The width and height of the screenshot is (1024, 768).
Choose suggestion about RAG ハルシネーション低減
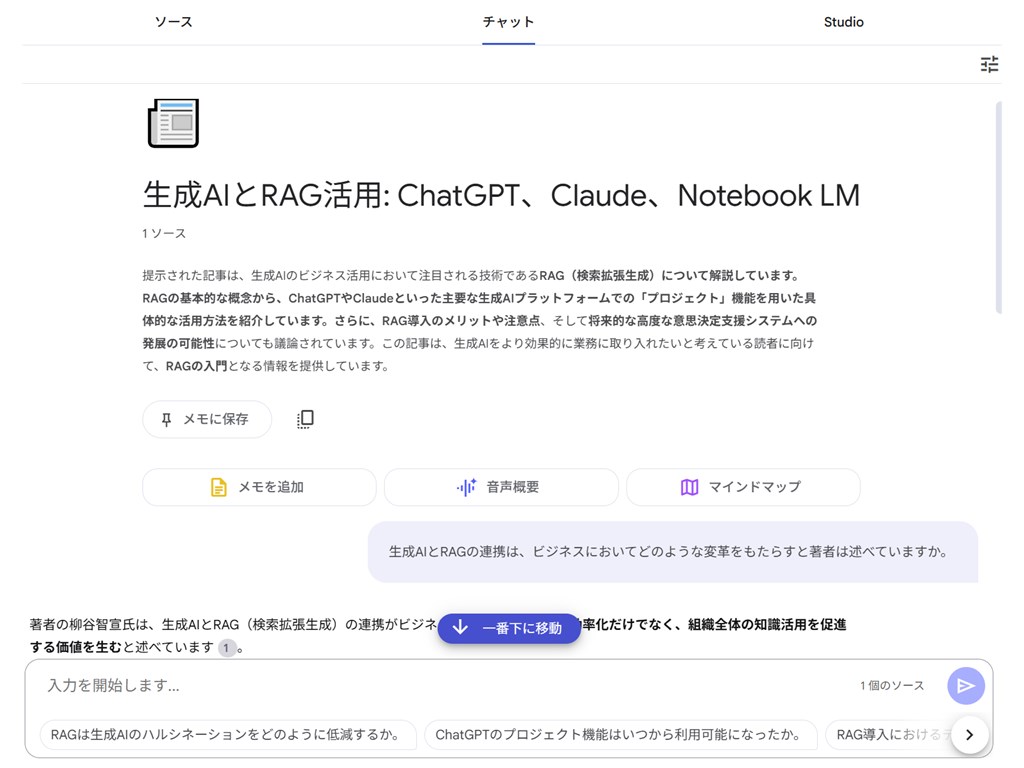(x=228, y=735)
